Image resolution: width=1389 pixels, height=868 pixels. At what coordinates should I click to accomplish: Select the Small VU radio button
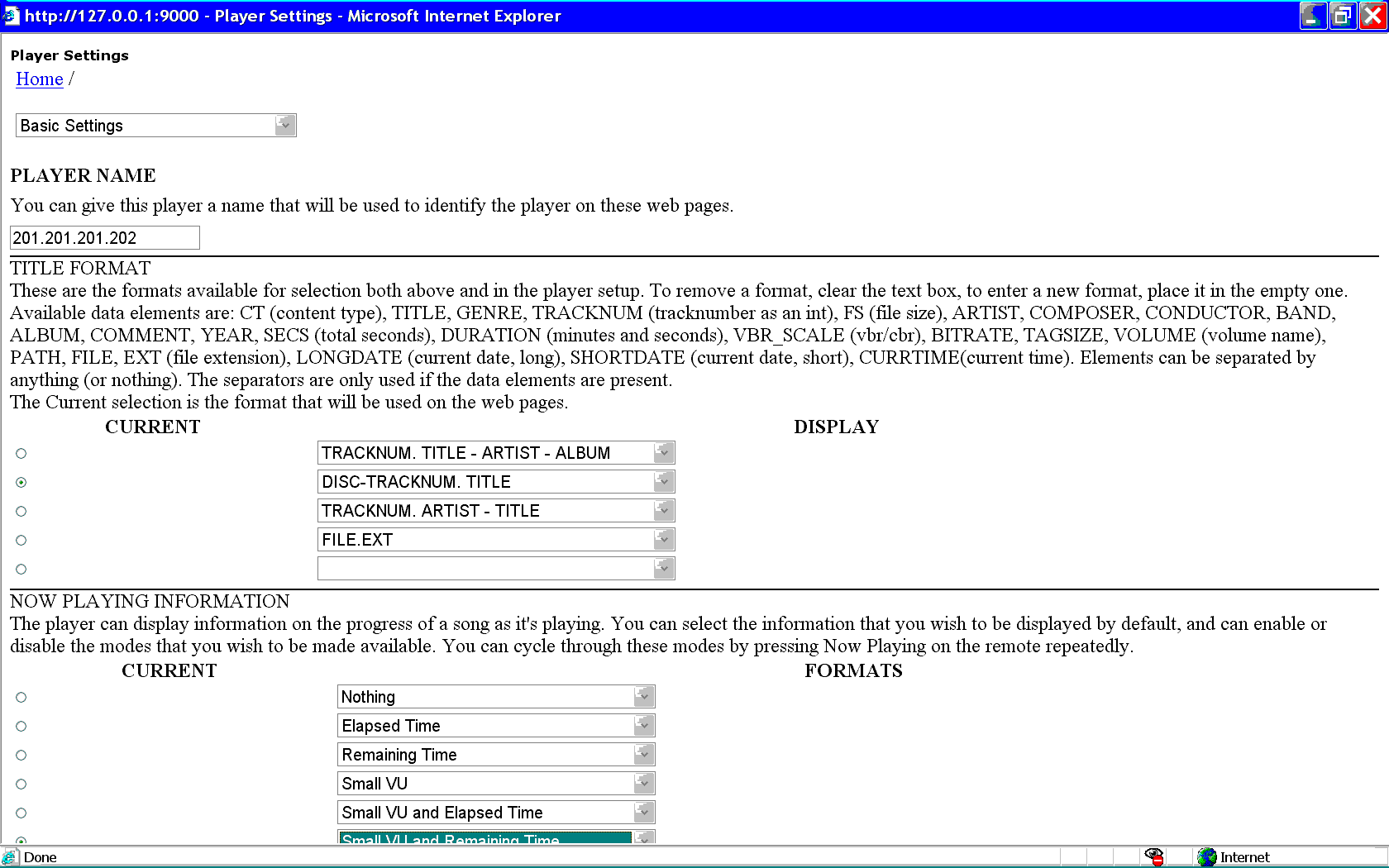[x=21, y=784]
